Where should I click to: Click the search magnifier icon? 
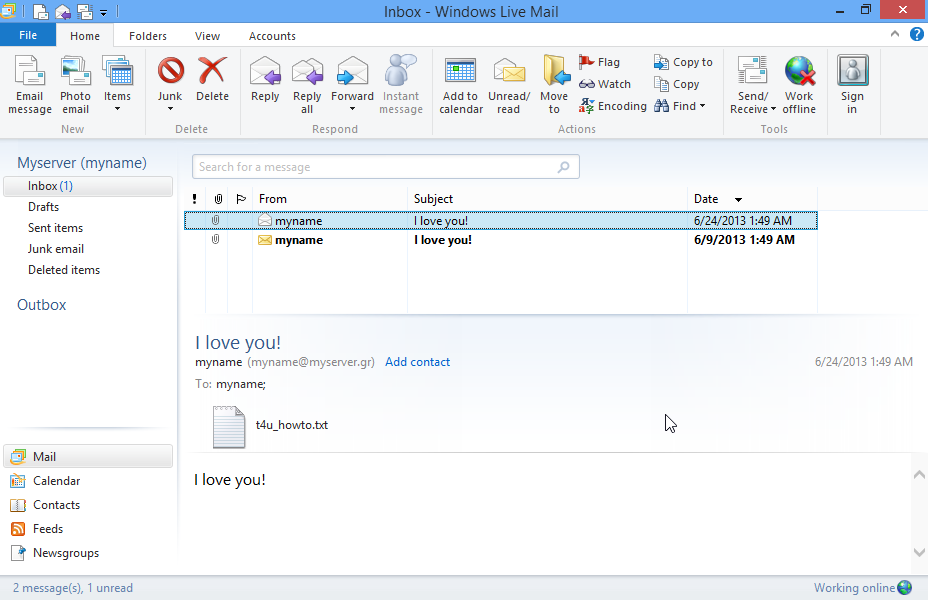(564, 167)
